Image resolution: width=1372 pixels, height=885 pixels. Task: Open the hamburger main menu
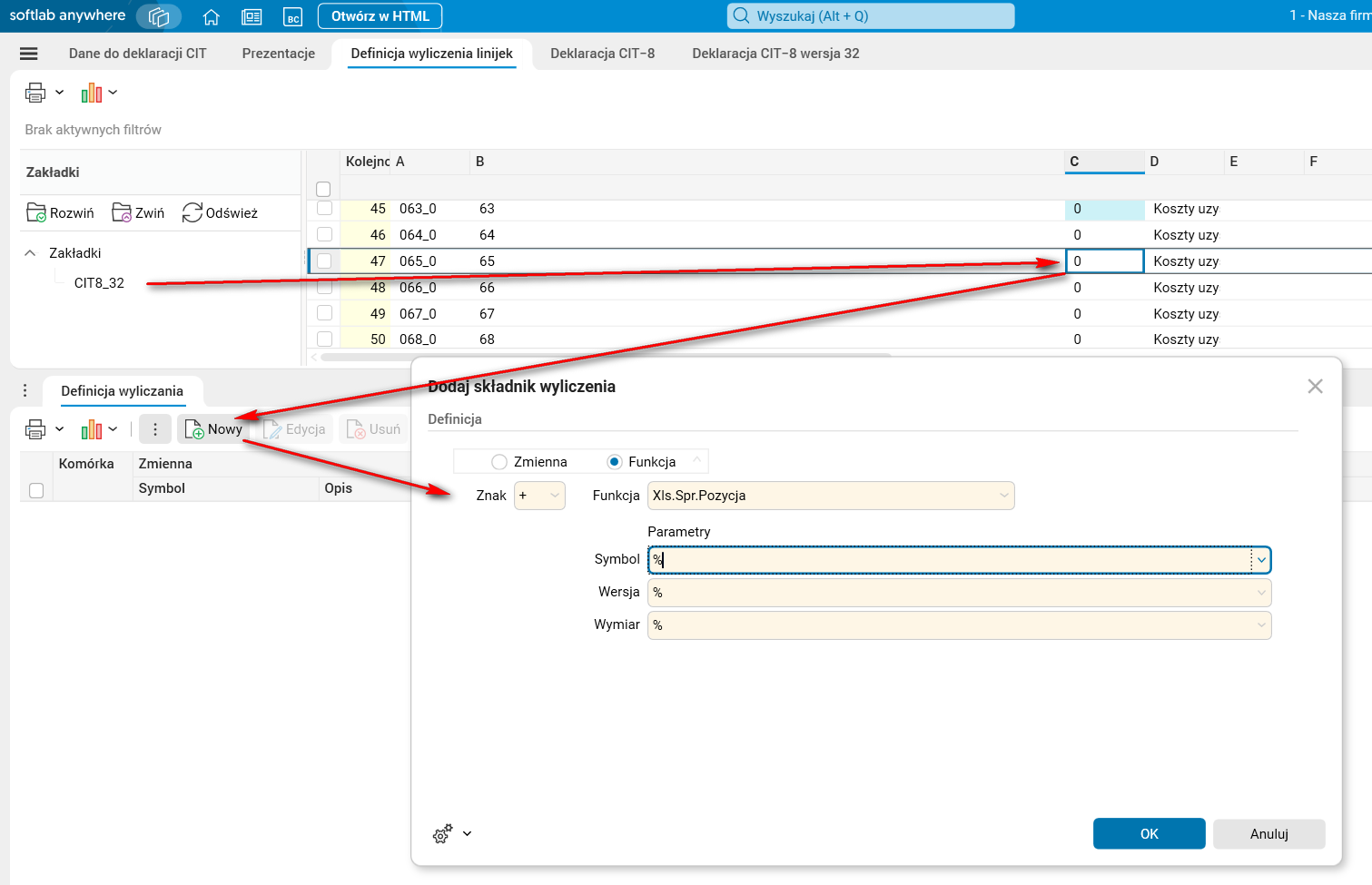(29, 54)
